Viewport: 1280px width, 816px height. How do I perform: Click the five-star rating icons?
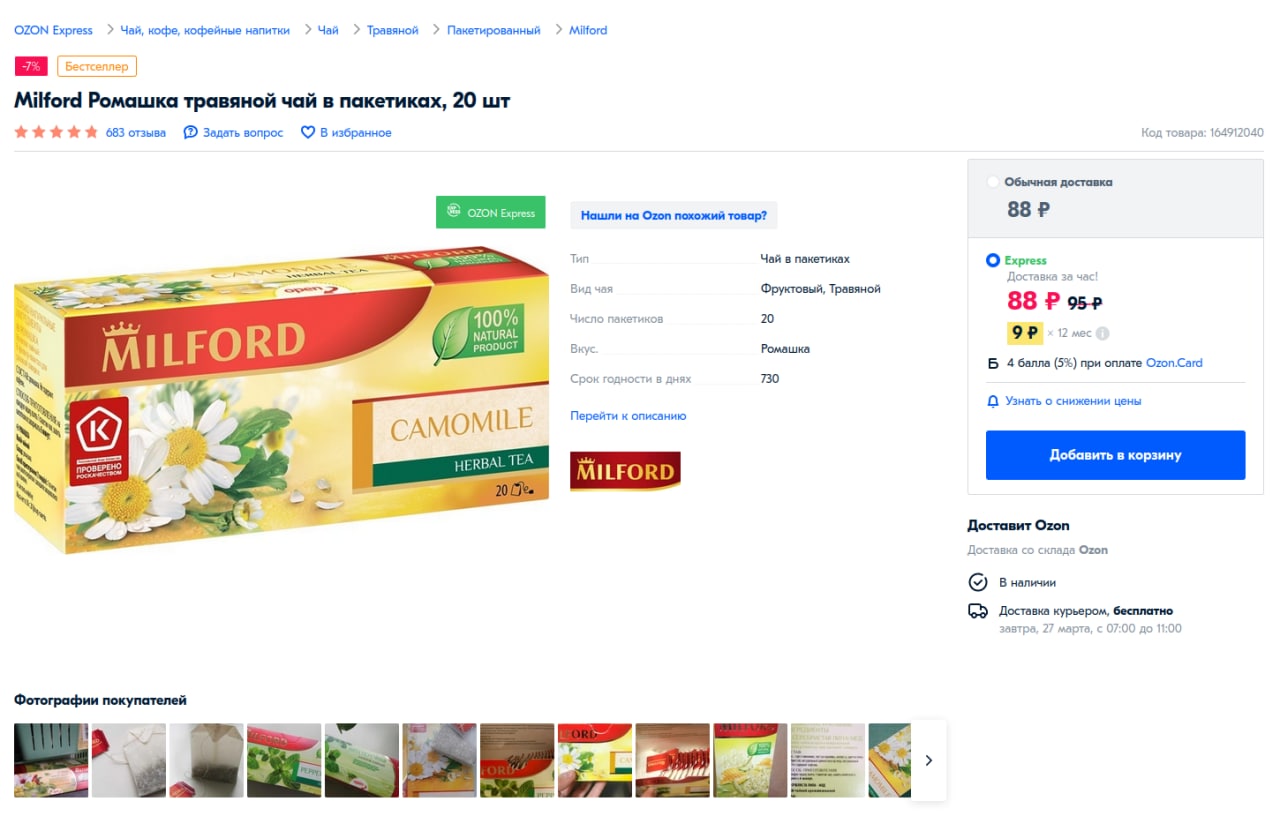[56, 132]
